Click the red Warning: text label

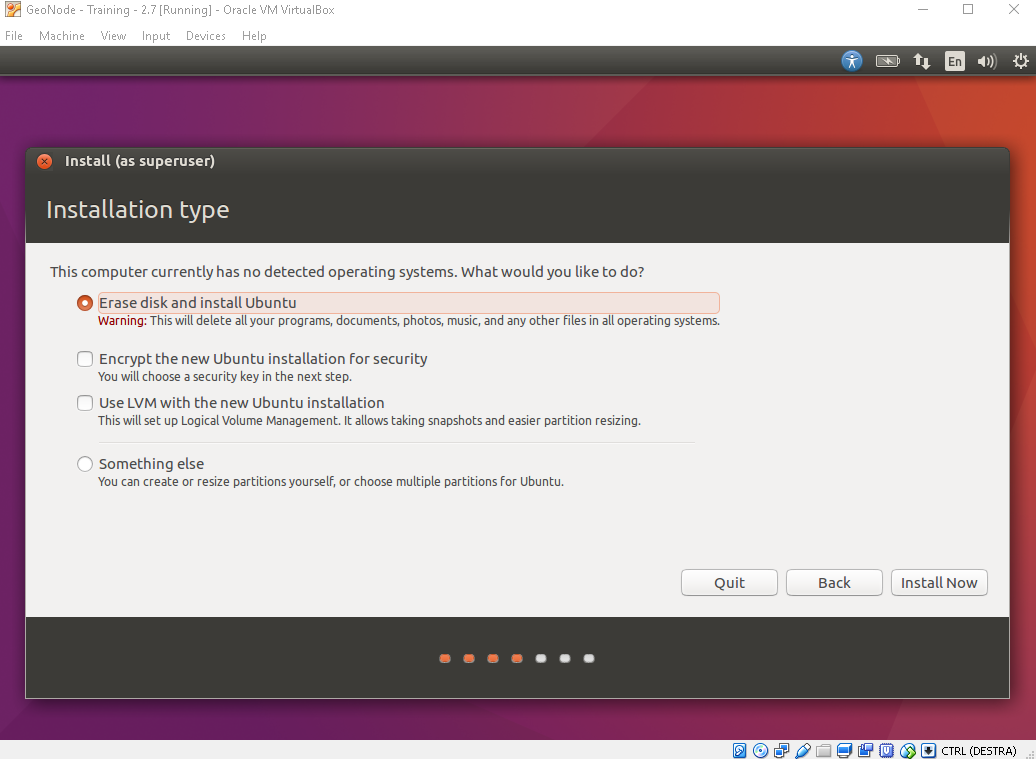coord(122,320)
